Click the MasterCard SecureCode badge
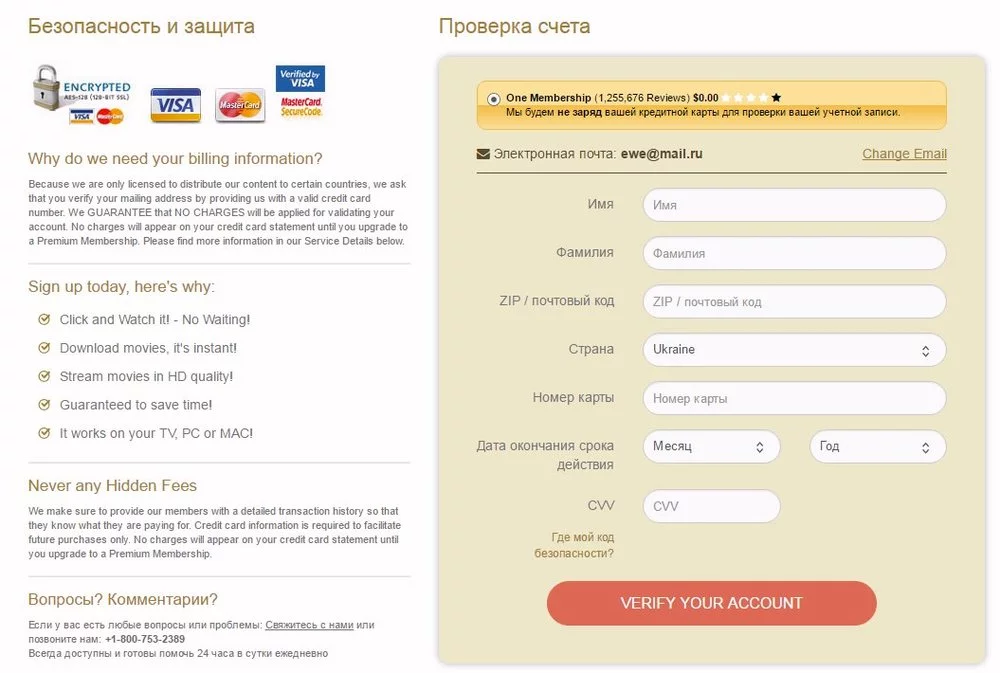The image size is (1000, 673). [300, 107]
